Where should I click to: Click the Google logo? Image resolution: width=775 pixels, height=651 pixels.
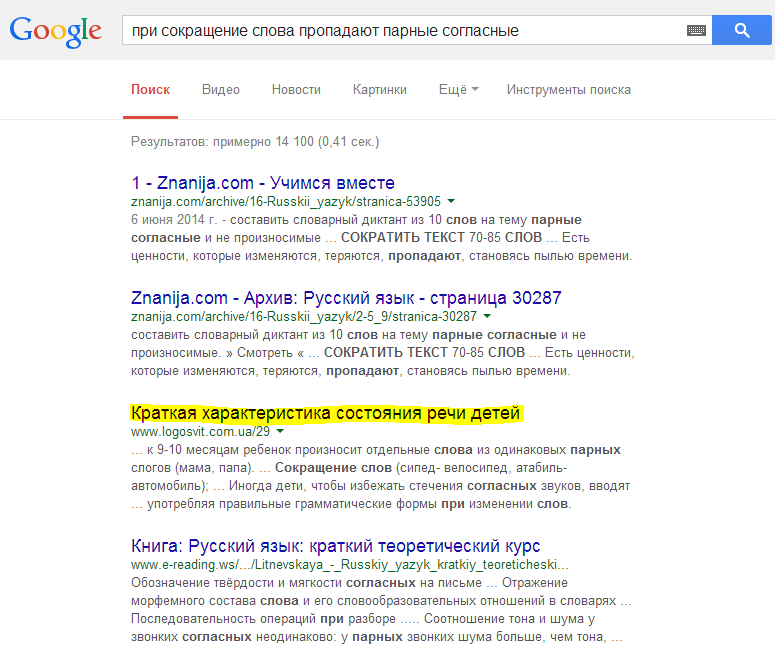(55, 31)
